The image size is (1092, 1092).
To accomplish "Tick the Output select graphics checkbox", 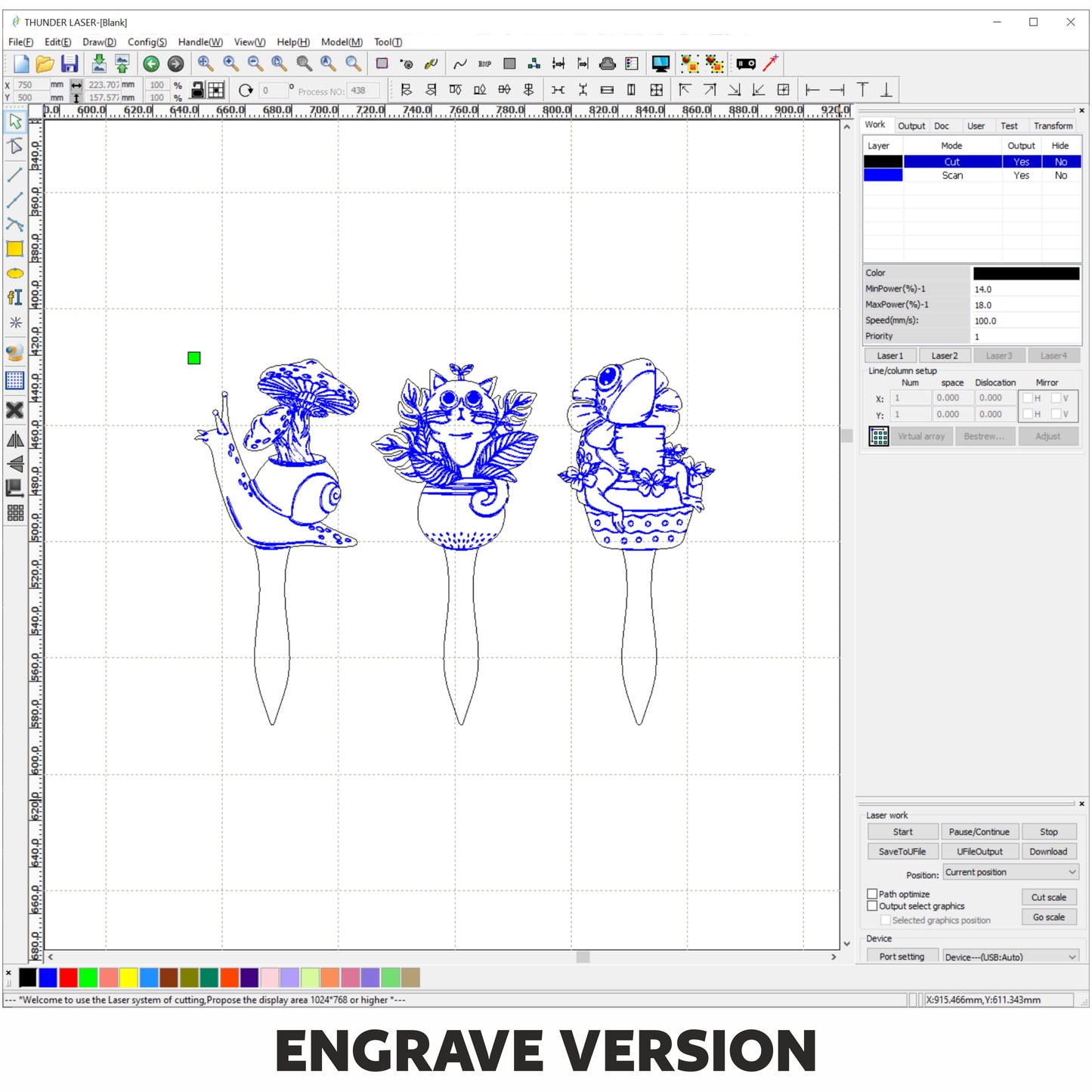I will coord(872,906).
